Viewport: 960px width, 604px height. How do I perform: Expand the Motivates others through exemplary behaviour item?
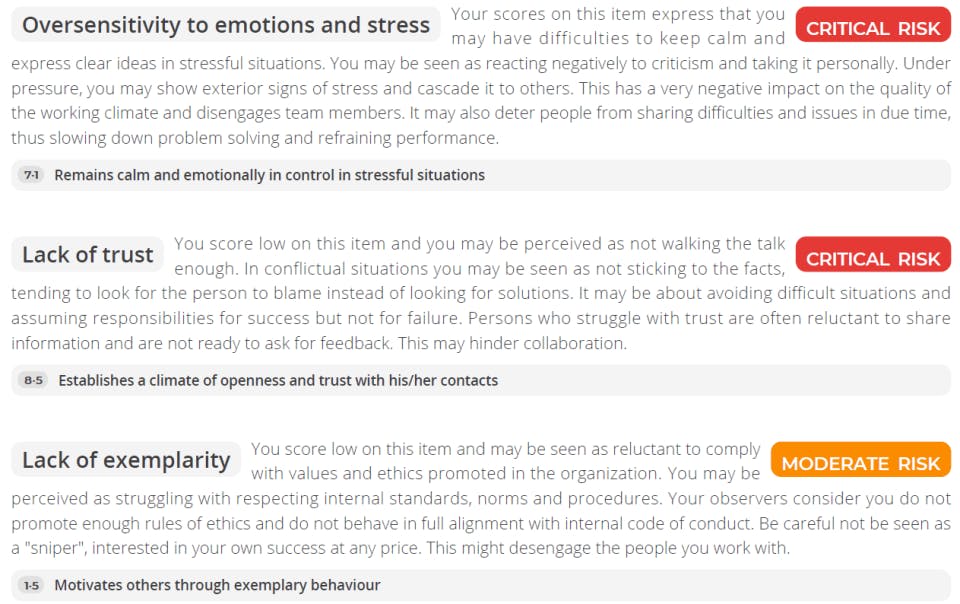point(217,585)
